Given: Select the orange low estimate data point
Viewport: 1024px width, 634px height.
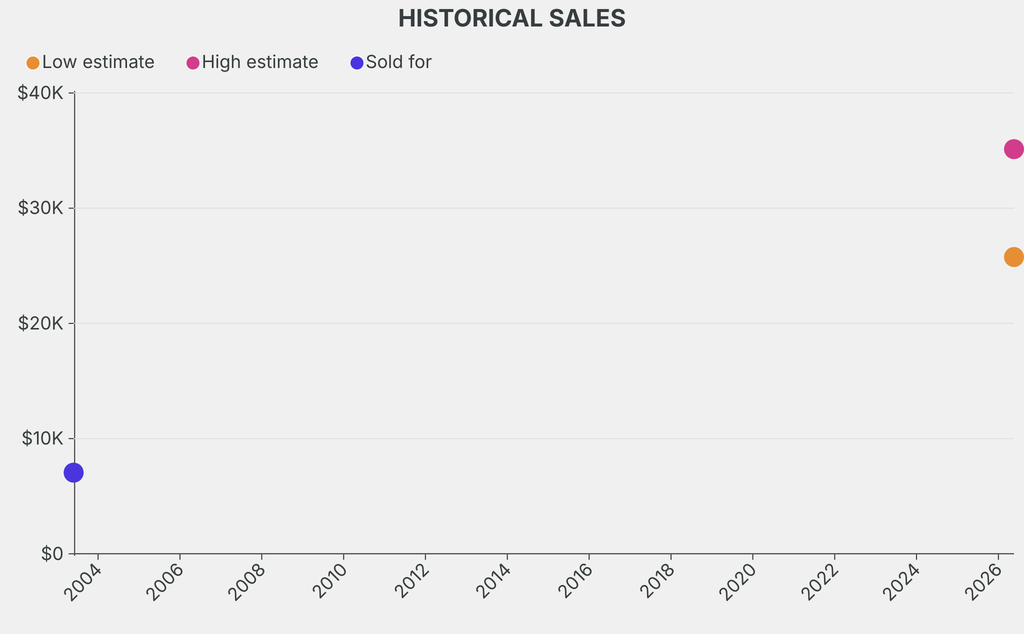Looking at the screenshot, I should tap(1014, 257).
